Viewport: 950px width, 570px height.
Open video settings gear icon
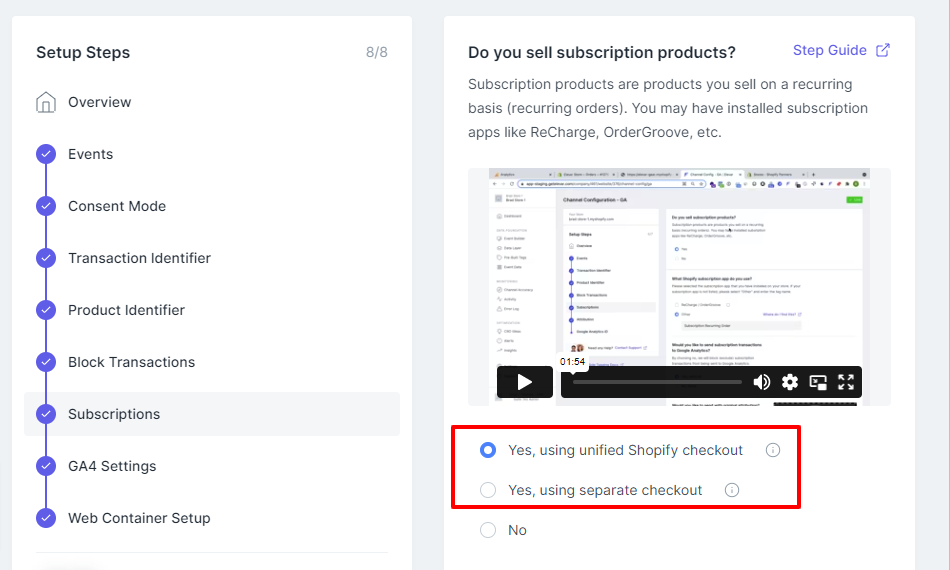[789, 382]
